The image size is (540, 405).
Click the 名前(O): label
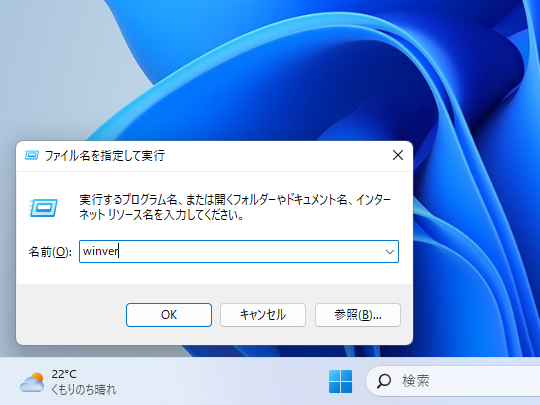[x=50, y=252]
